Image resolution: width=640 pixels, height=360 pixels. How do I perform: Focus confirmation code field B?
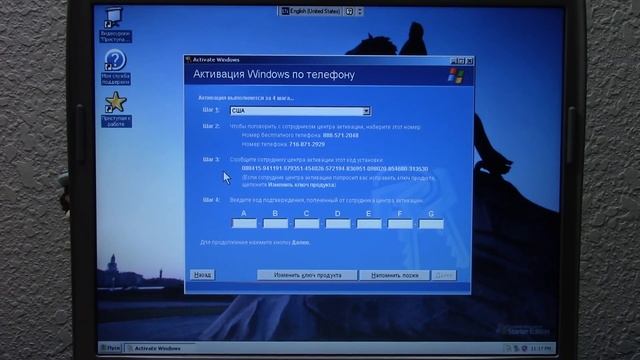pos(276,224)
